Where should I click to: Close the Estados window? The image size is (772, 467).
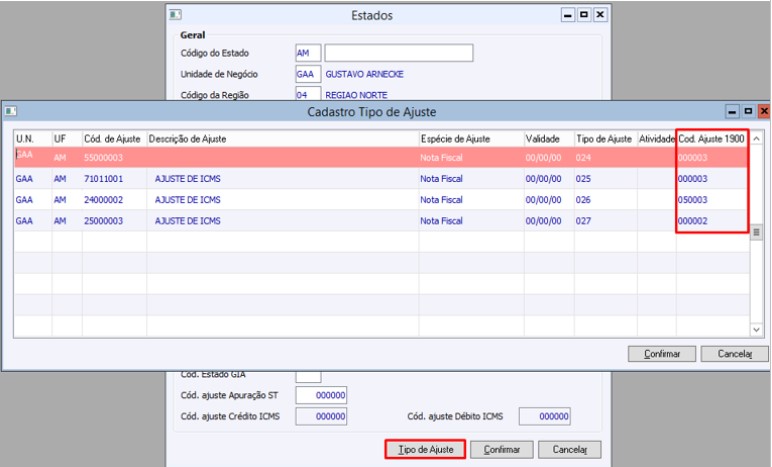click(600, 15)
